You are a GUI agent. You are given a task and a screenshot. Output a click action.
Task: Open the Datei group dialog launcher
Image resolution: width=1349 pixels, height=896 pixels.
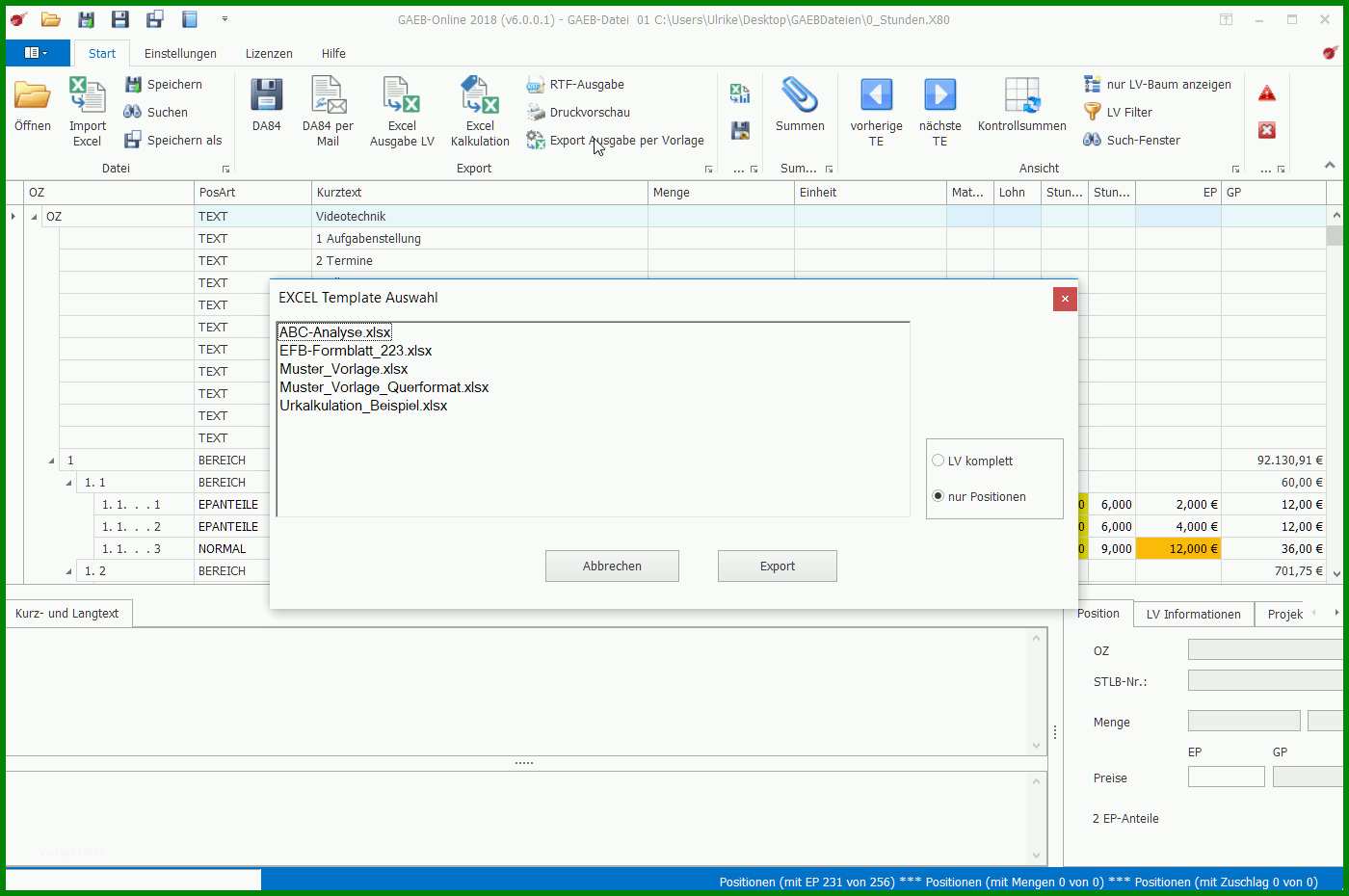[x=225, y=170]
